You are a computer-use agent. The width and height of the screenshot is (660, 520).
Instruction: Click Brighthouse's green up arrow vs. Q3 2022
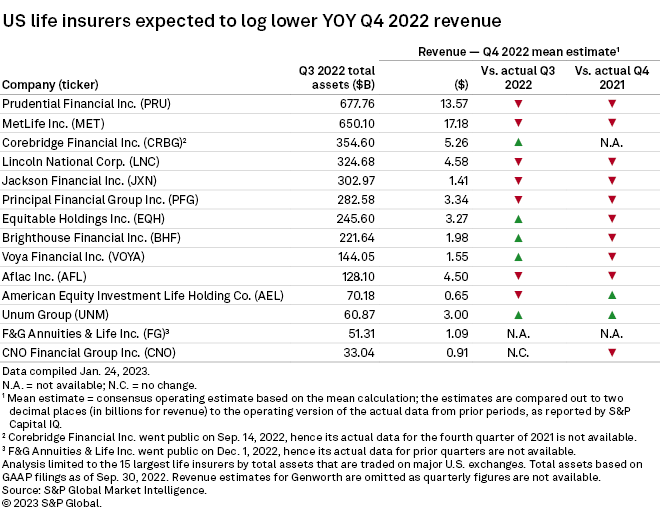[518, 238]
